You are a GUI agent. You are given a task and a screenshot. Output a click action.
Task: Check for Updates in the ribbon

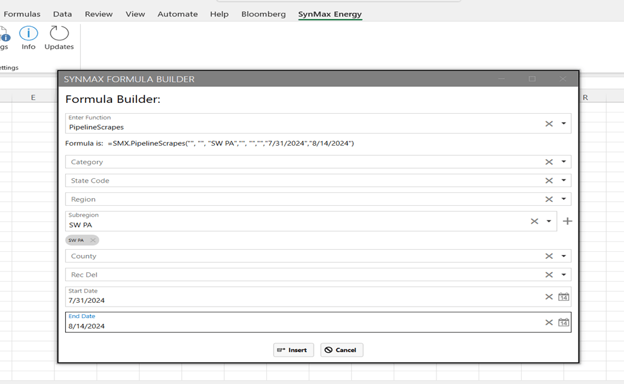click(59, 38)
